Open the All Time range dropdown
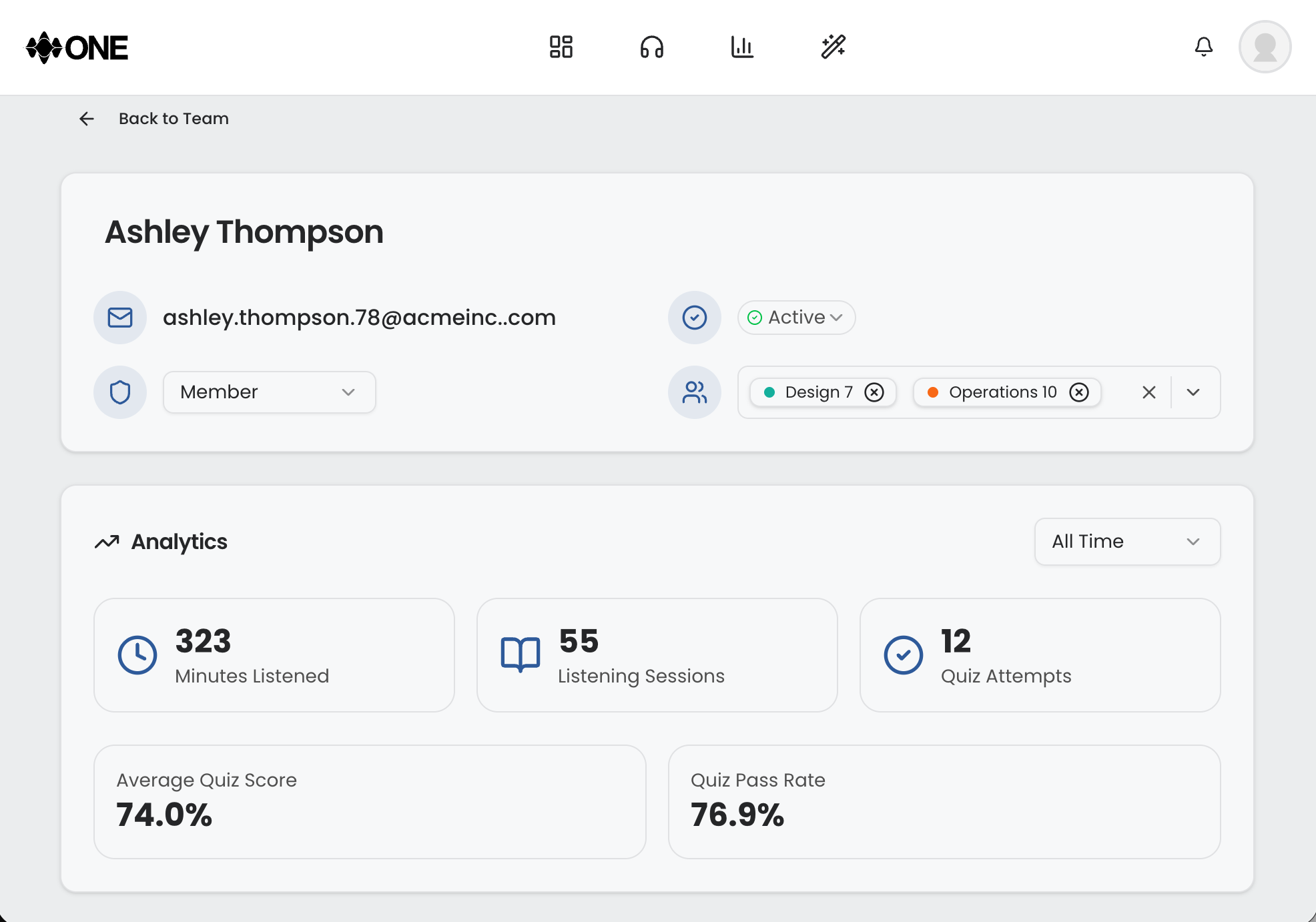1316x922 pixels. point(1127,542)
